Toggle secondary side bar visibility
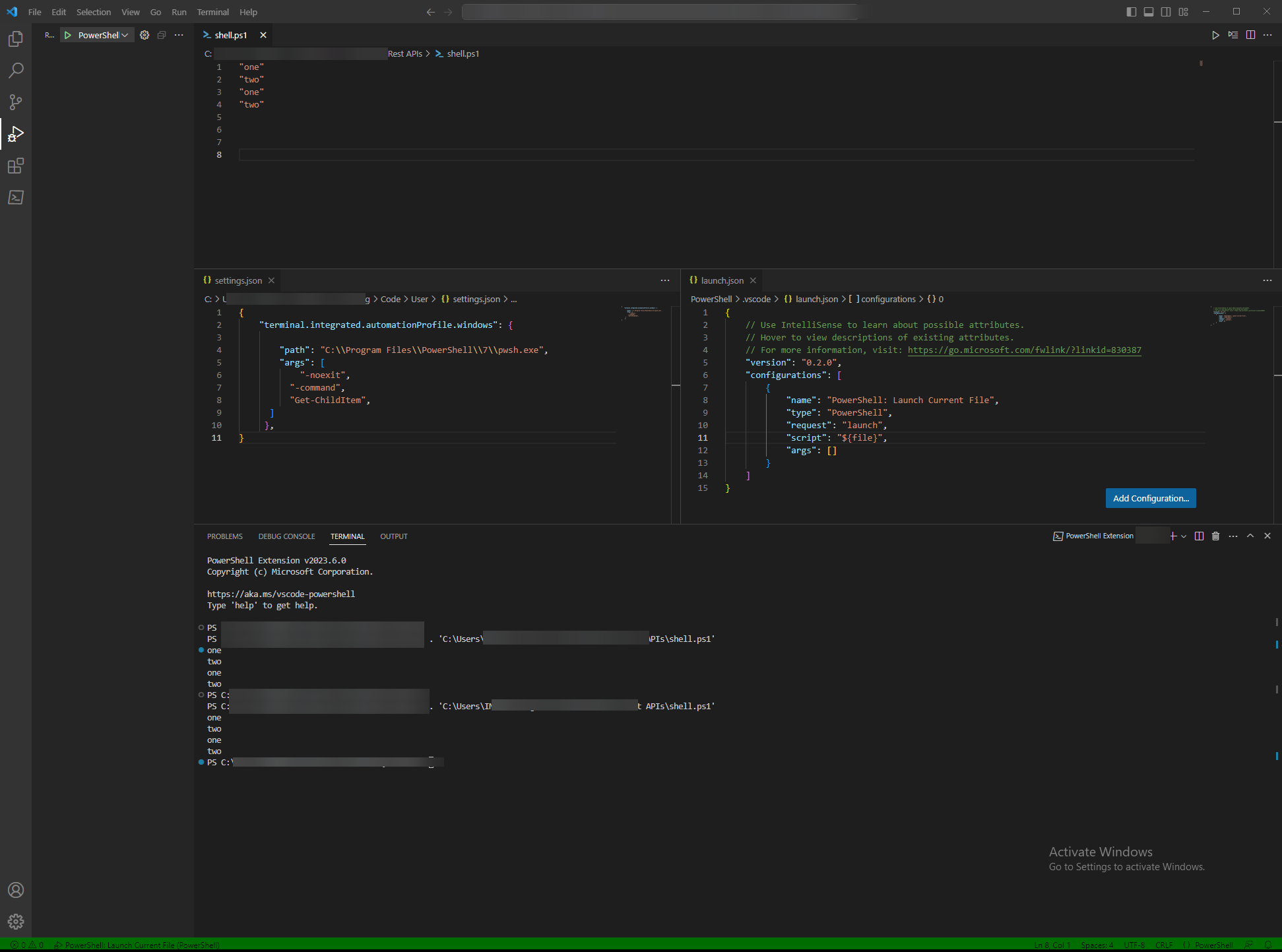The width and height of the screenshot is (1282, 952). [1166, 12]
